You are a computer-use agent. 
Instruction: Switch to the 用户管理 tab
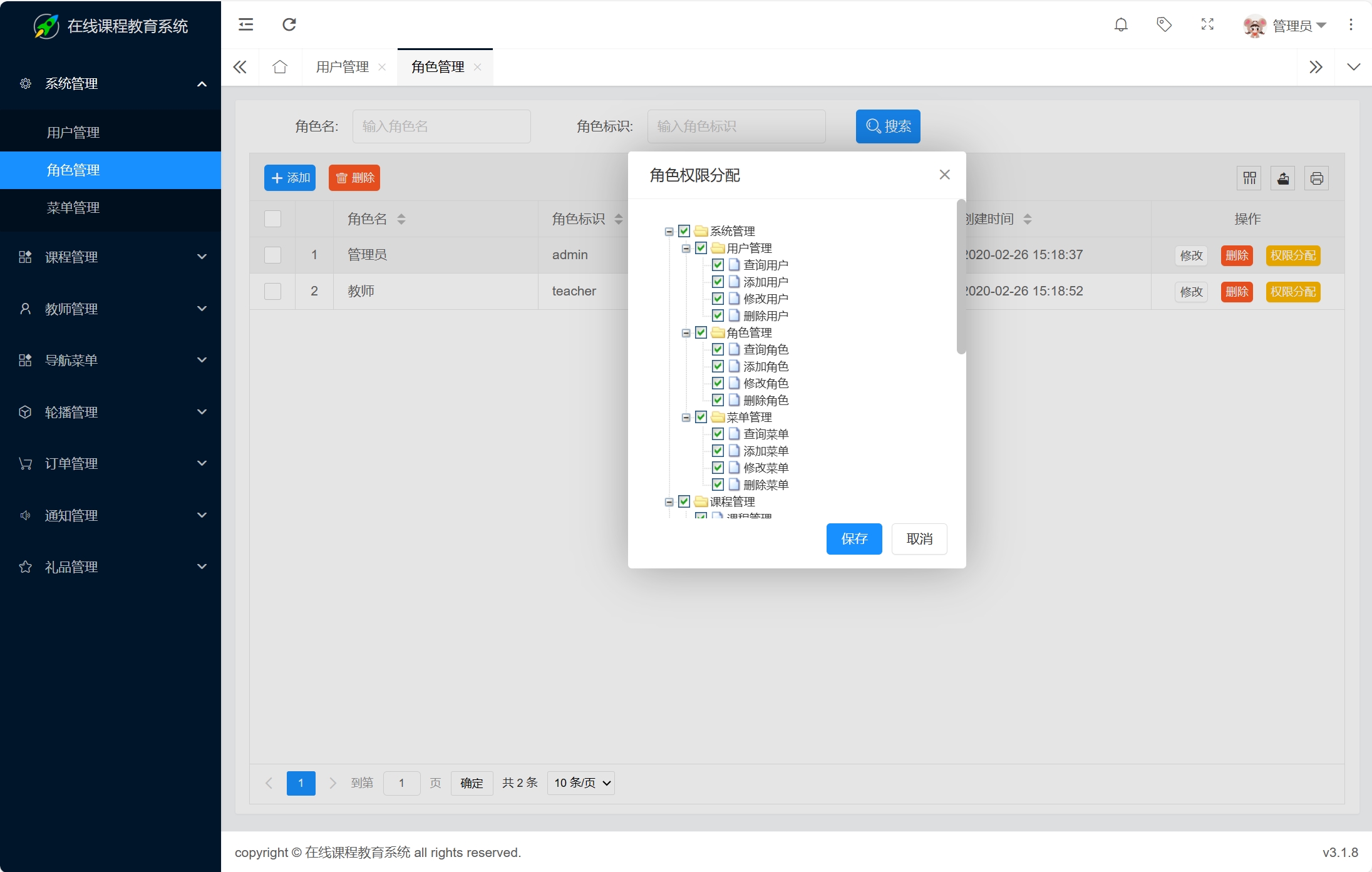pyautogui.click(x=343, y=67)
